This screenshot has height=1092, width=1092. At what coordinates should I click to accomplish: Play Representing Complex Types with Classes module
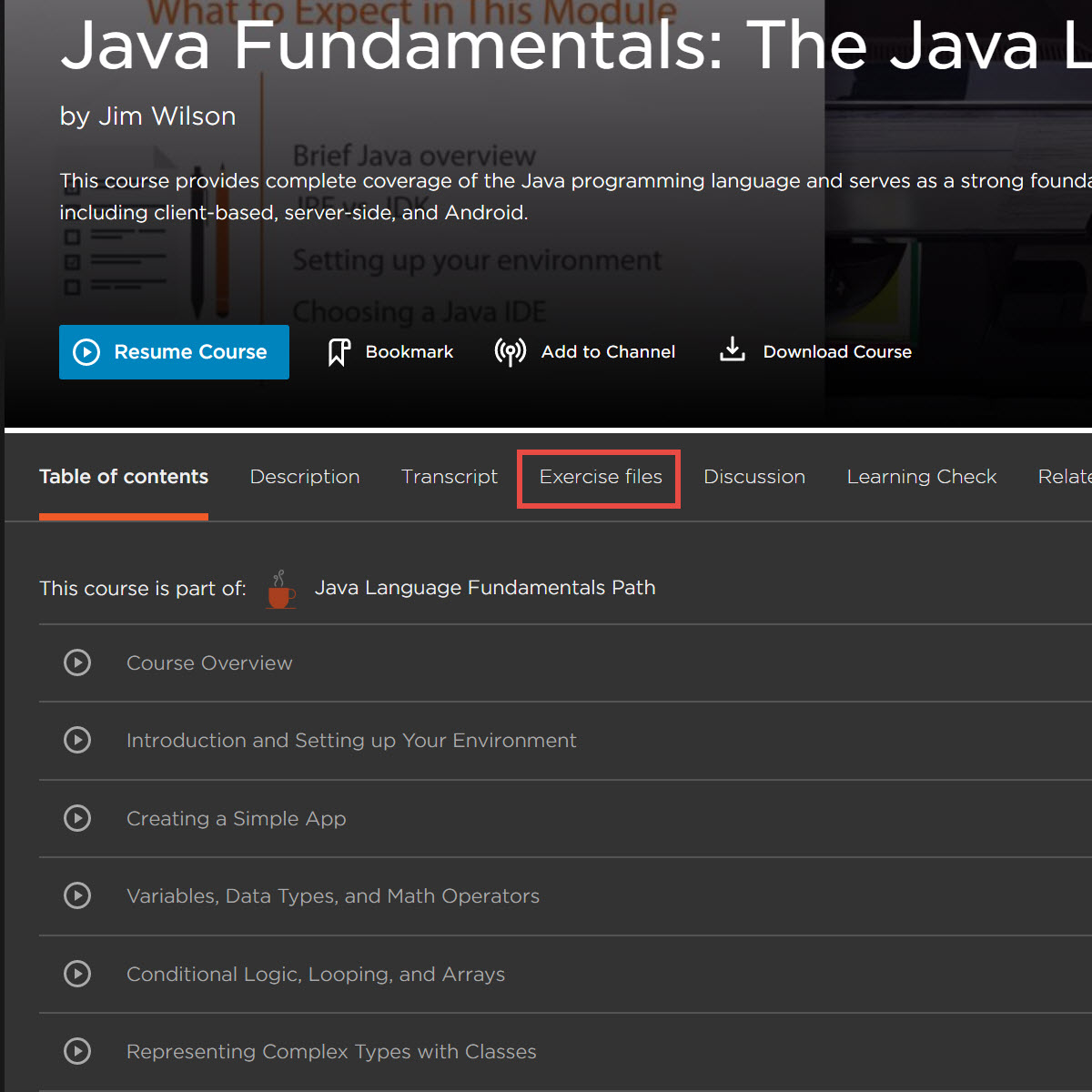click(77, 1051)
